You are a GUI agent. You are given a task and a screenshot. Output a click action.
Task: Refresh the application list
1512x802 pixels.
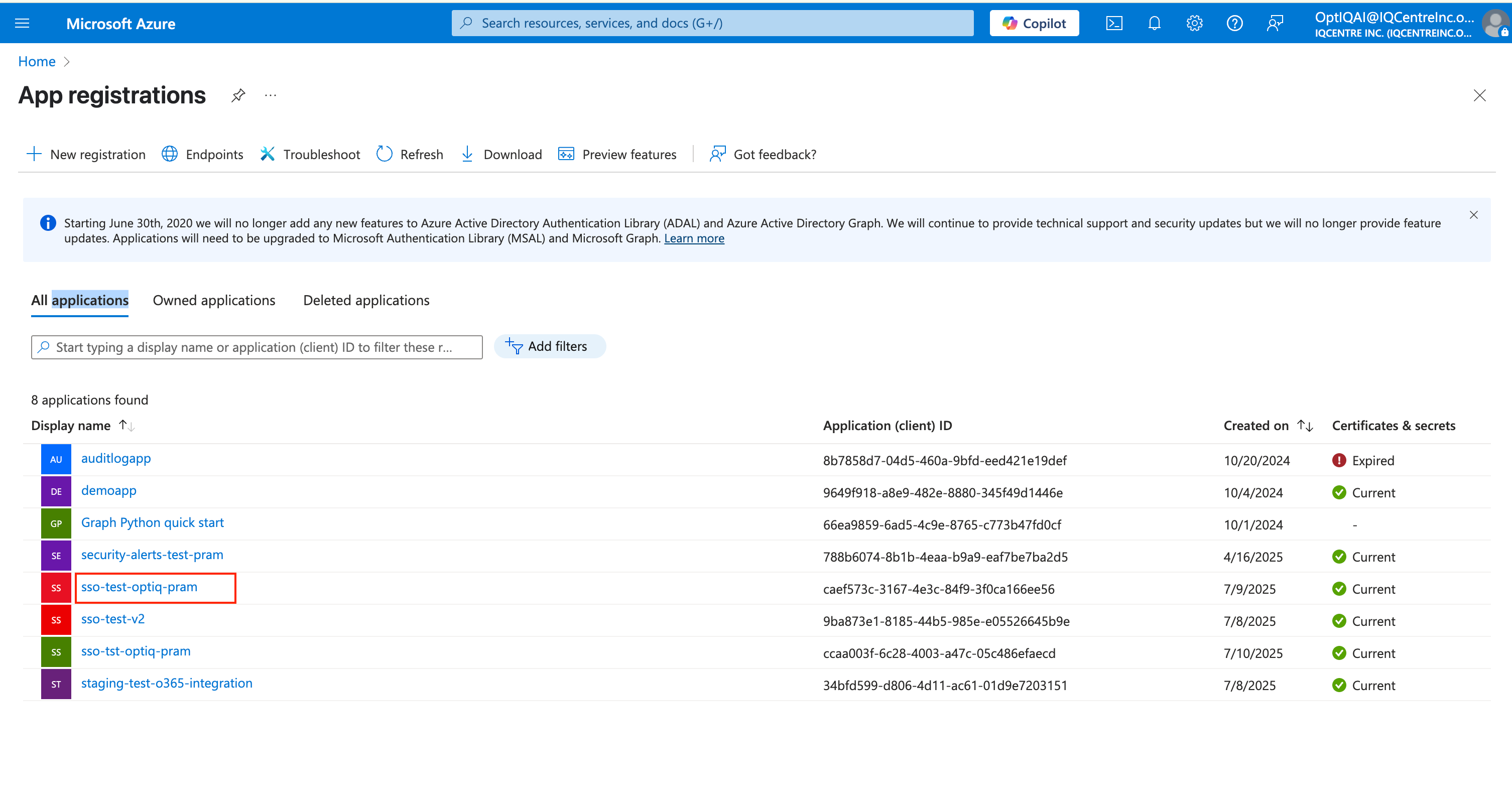pyautogui.click(x=410, y=154)
